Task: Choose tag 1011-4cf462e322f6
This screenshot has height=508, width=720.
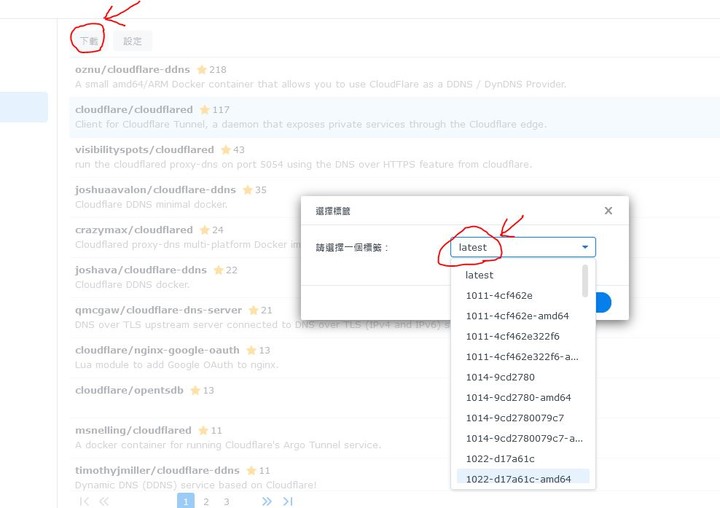Action: click(x=523, y=336)
